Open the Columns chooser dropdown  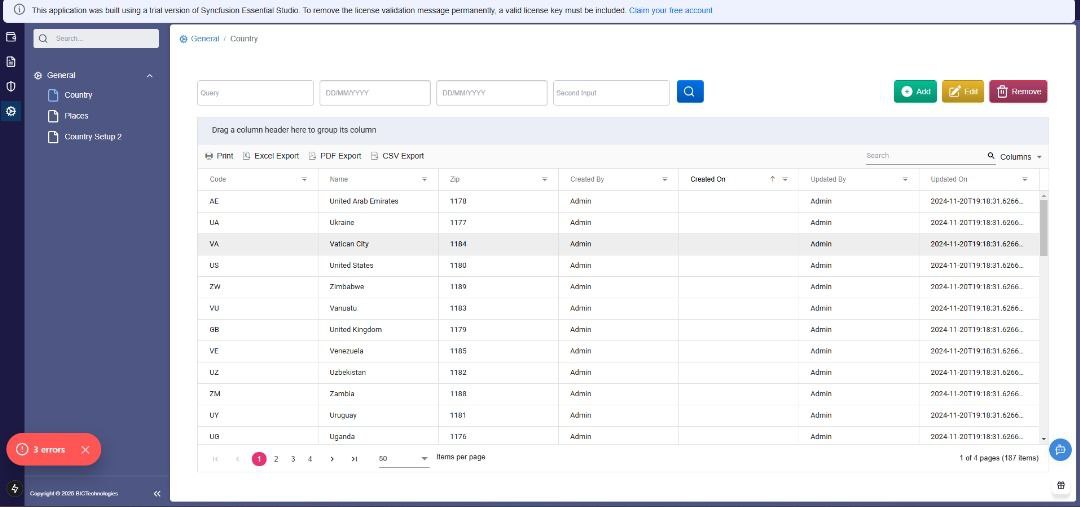pyautogui.click(x=1015, y=157)
